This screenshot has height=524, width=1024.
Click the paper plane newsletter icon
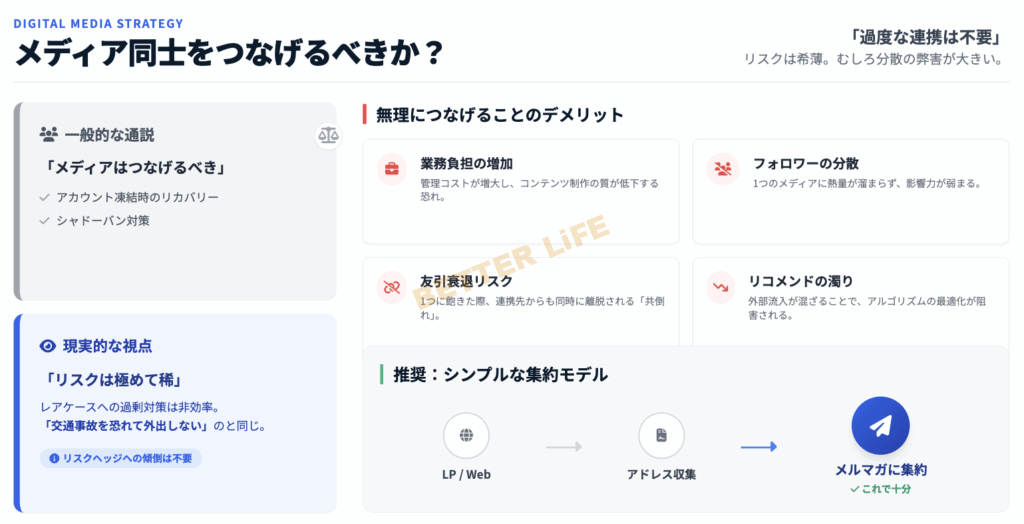[x=880, y=427]
